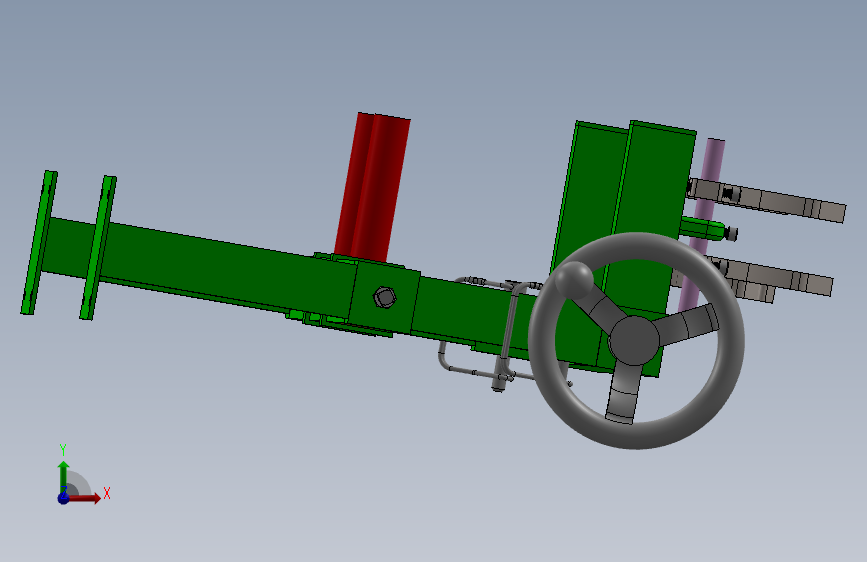The height and width of the screenshot is (562, 867).
Task: Click the blue Z axis ball of the triad
Action: coord(64,498)
